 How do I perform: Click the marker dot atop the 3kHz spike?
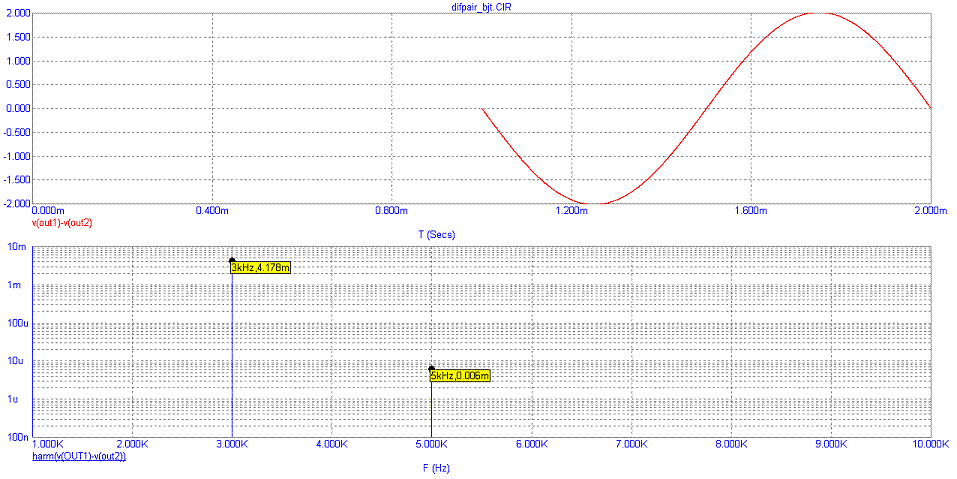click(x=232, y=261)
